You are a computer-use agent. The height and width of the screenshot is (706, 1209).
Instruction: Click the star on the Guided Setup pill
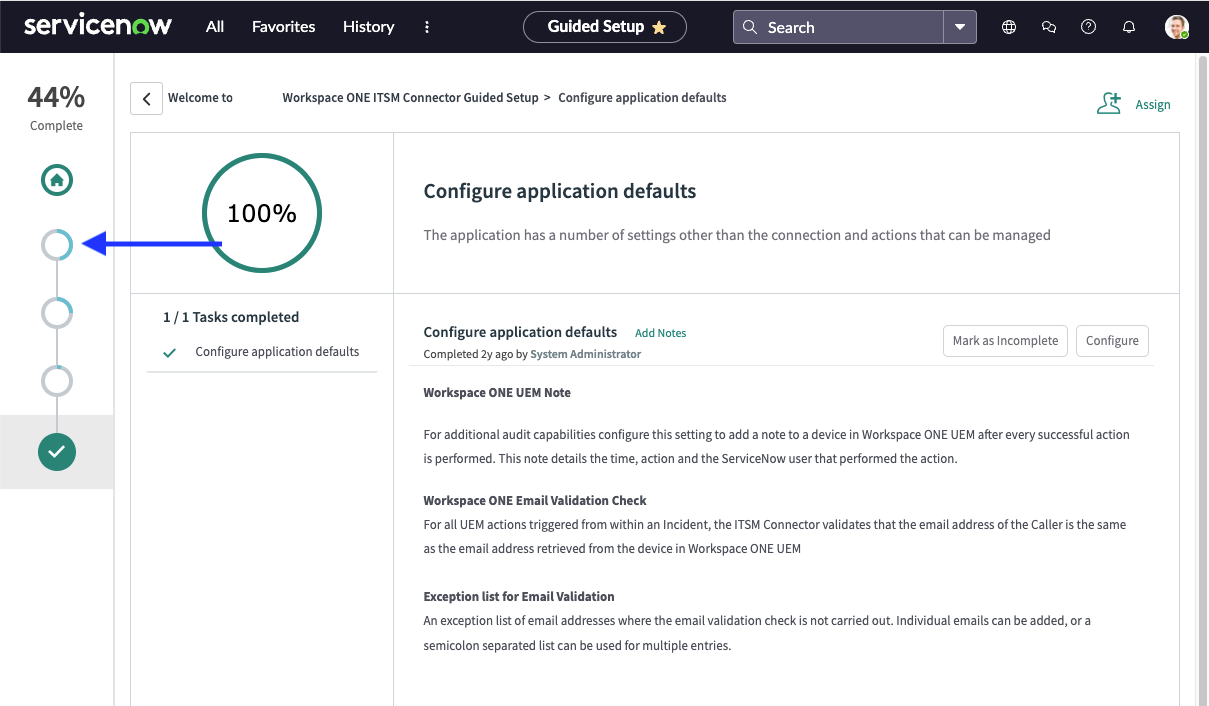point(659,27)
